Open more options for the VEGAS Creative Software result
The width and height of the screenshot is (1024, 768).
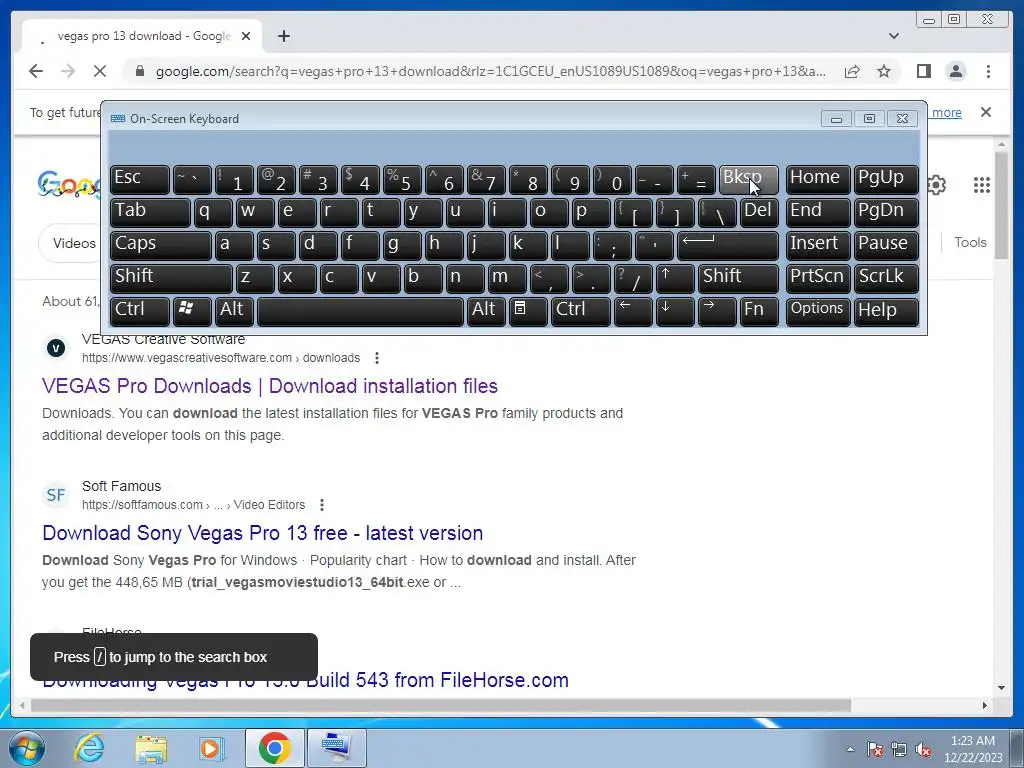[377, 358]
